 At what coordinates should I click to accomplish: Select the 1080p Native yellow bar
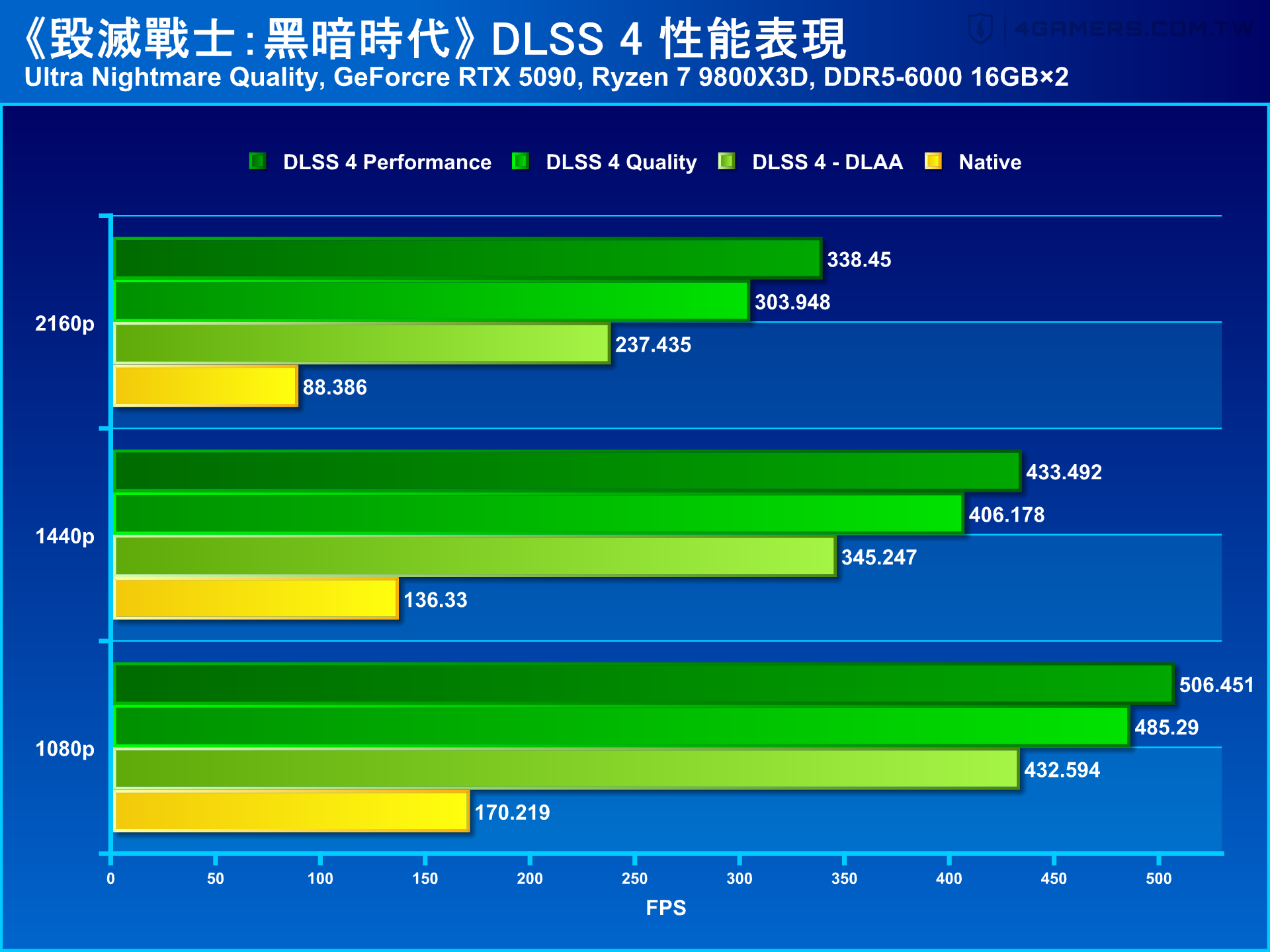pyautogui.click(x=292, y=811)
